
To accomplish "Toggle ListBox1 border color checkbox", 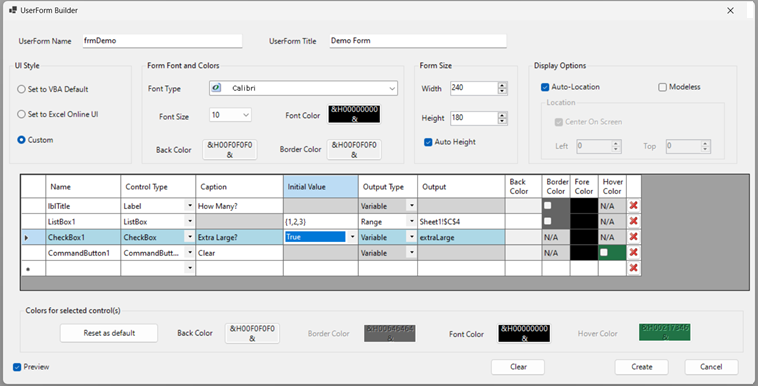I will 547,221.
